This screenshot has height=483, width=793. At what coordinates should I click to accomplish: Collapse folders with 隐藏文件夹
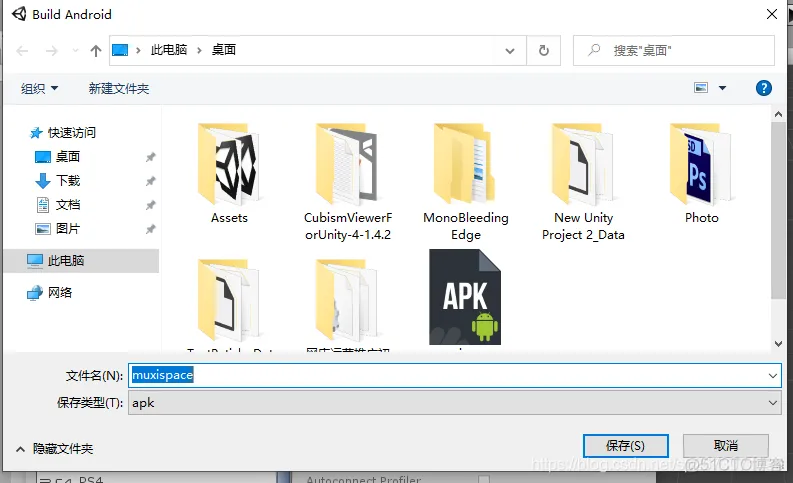click(55, 449)
